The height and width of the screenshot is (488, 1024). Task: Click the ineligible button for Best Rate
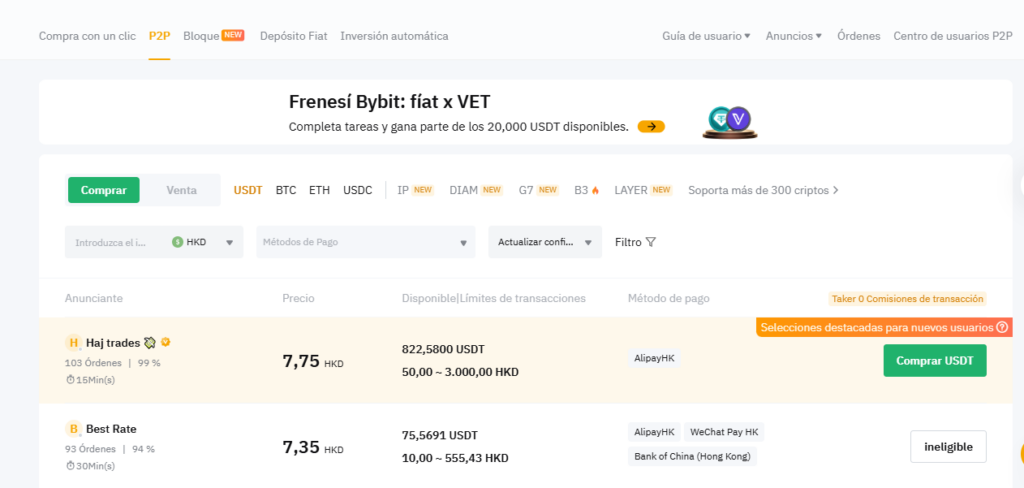tap(948, 447)
